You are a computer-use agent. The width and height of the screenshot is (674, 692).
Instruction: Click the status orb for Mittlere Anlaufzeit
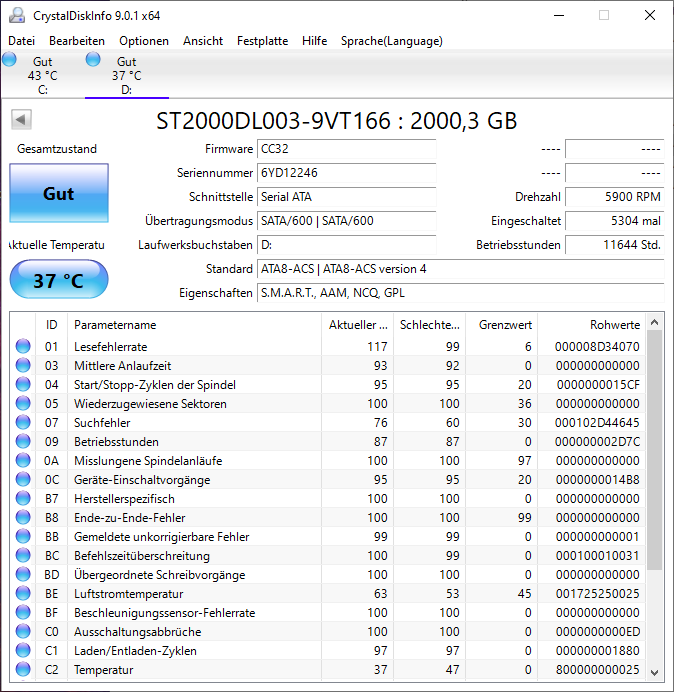pyautogui.click(x=23, y=365)
